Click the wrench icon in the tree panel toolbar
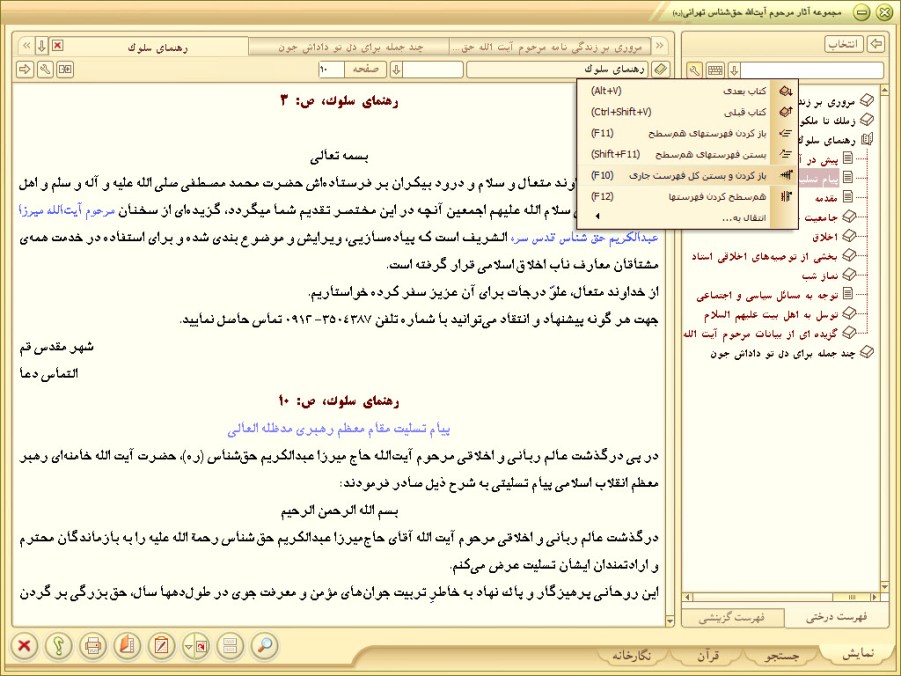 click(x=695, y=71)
